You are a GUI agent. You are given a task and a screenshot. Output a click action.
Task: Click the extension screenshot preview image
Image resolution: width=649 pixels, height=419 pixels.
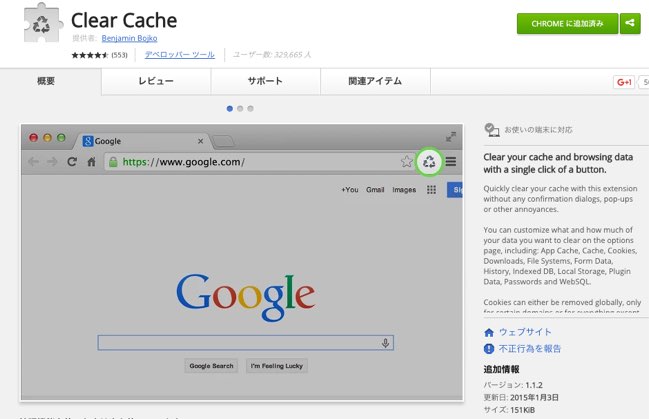[x=242, y=262]
